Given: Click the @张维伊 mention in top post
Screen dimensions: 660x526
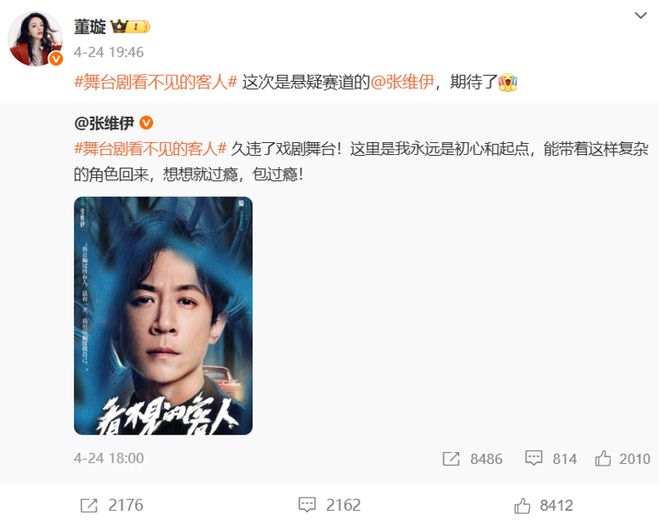Looking at the screenshot, I should coord(402,82).
